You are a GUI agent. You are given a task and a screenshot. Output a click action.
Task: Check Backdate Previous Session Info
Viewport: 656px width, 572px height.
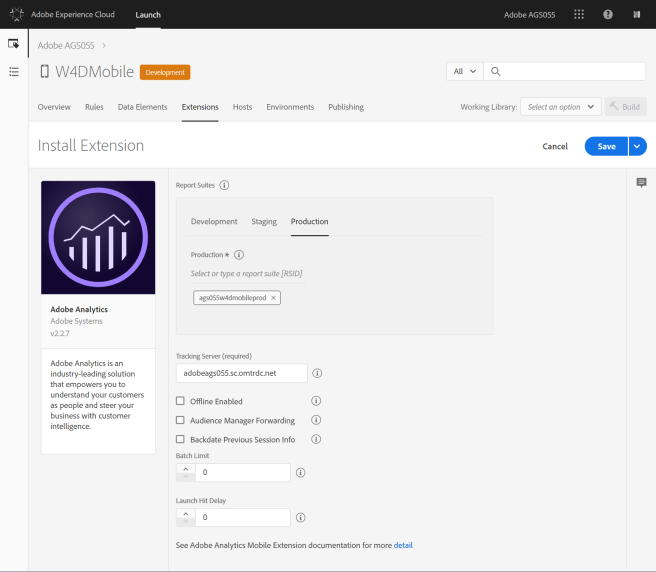[x=180, y=439]
